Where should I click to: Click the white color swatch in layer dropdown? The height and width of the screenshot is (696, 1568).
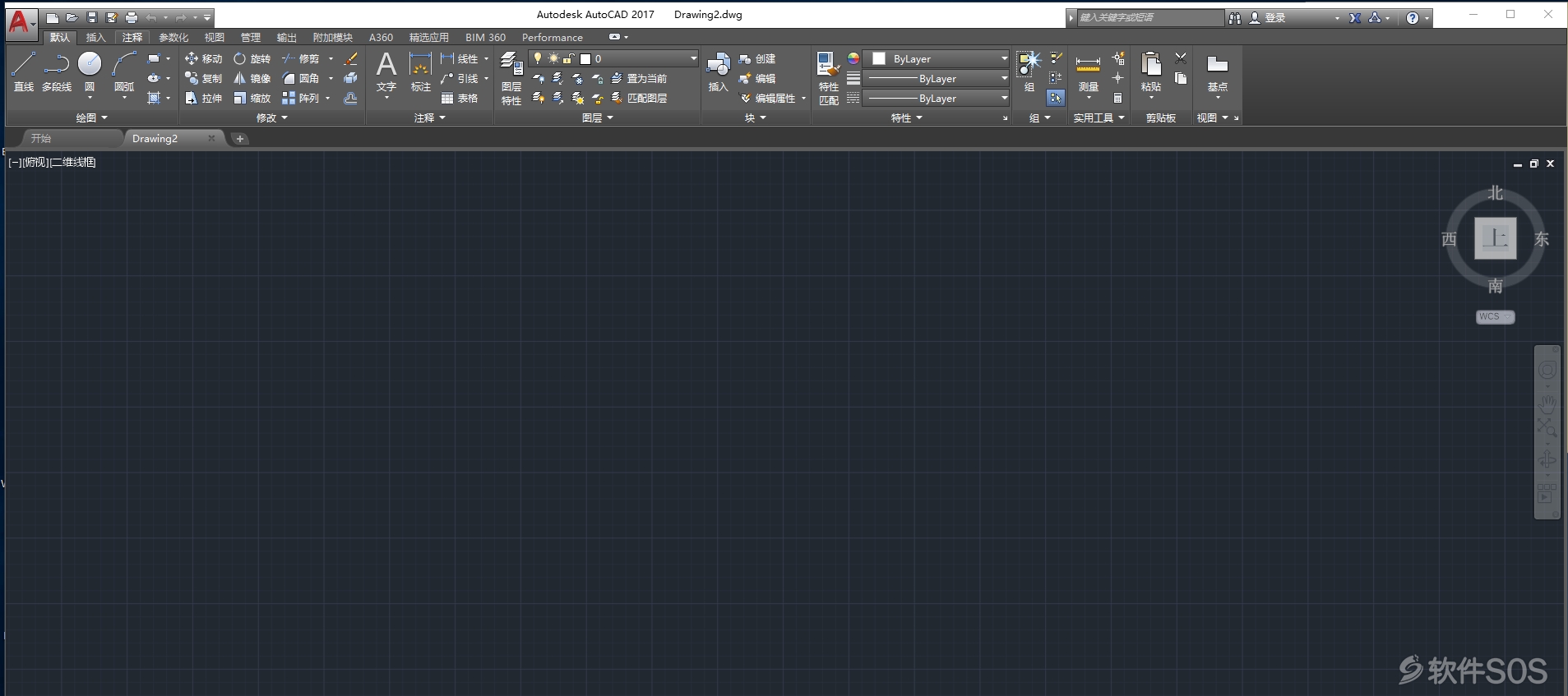[585, 58]
